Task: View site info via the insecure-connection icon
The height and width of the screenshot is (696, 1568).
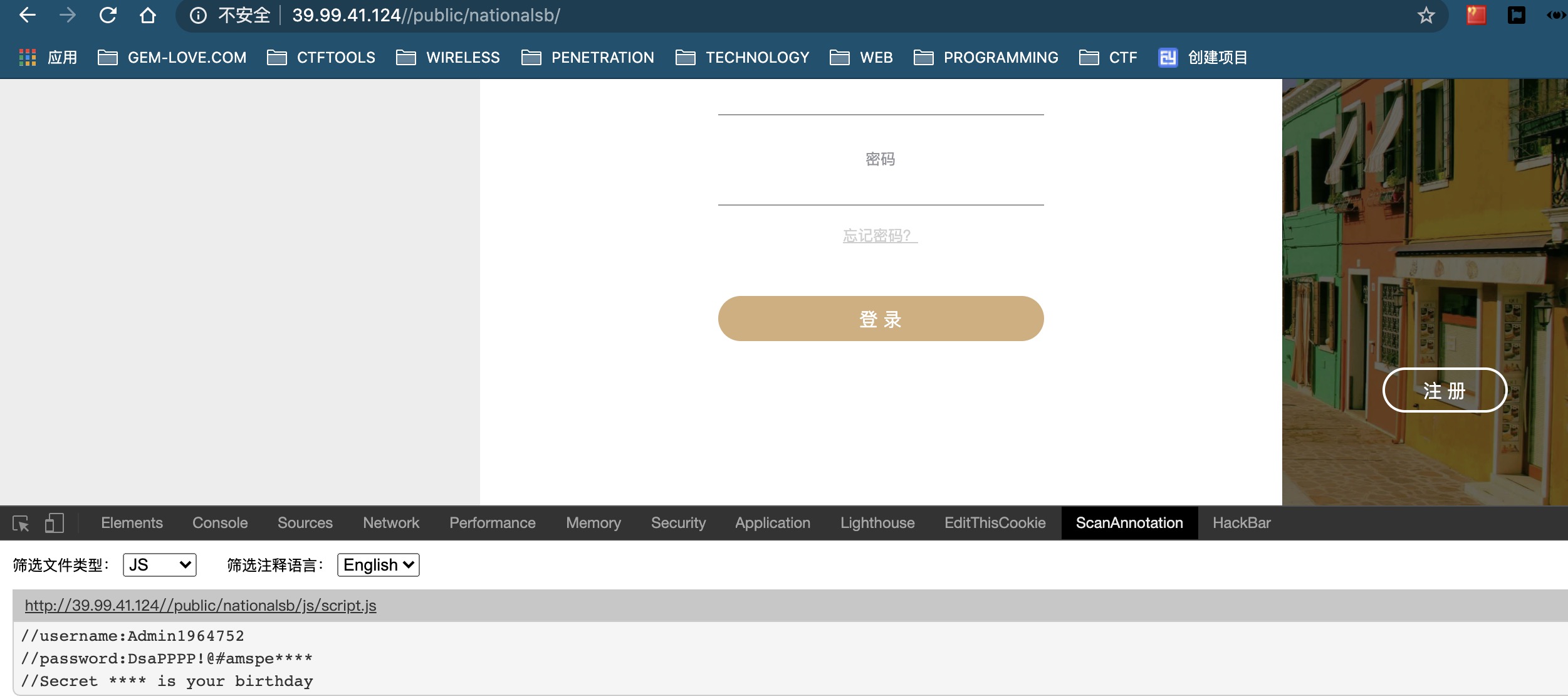Action: click(198, 15)
